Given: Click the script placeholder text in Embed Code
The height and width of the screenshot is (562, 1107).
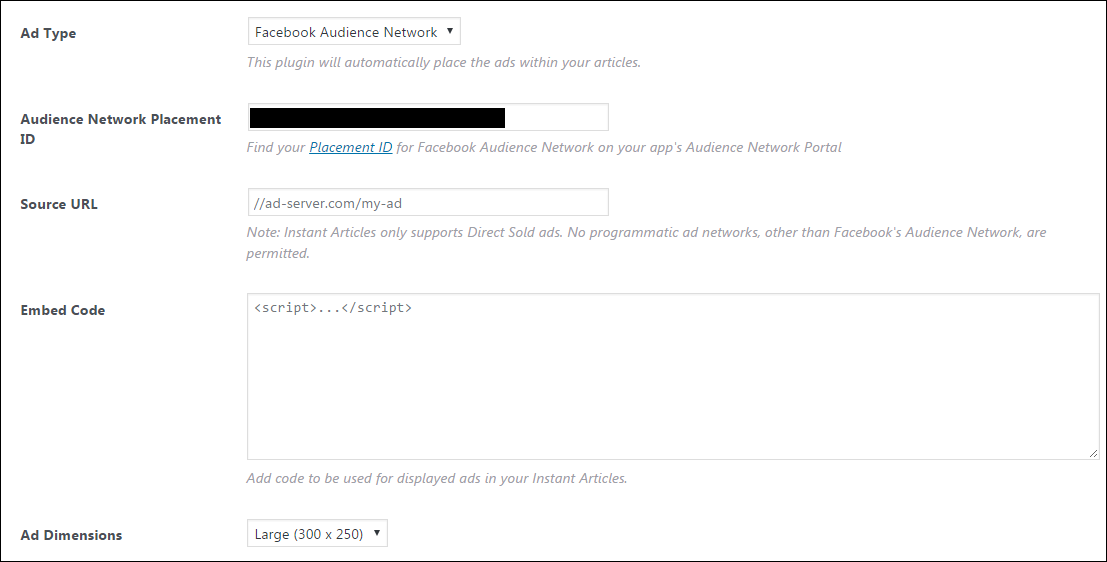Looking at the screenshot, I should coord(333,307).
